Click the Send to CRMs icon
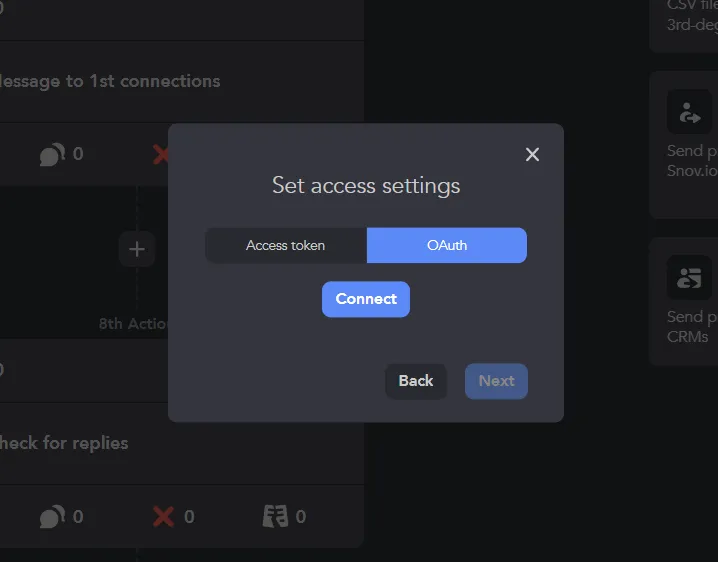 point(689,278)
